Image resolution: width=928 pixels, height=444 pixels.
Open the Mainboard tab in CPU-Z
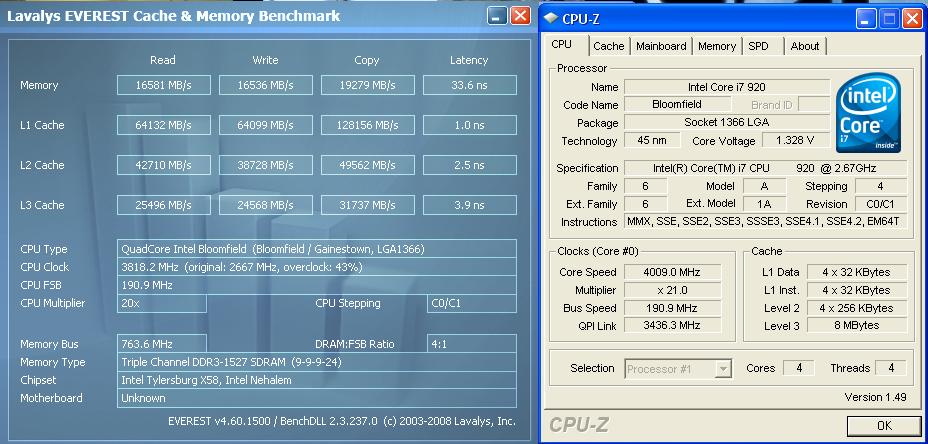(x=661, y=46)
